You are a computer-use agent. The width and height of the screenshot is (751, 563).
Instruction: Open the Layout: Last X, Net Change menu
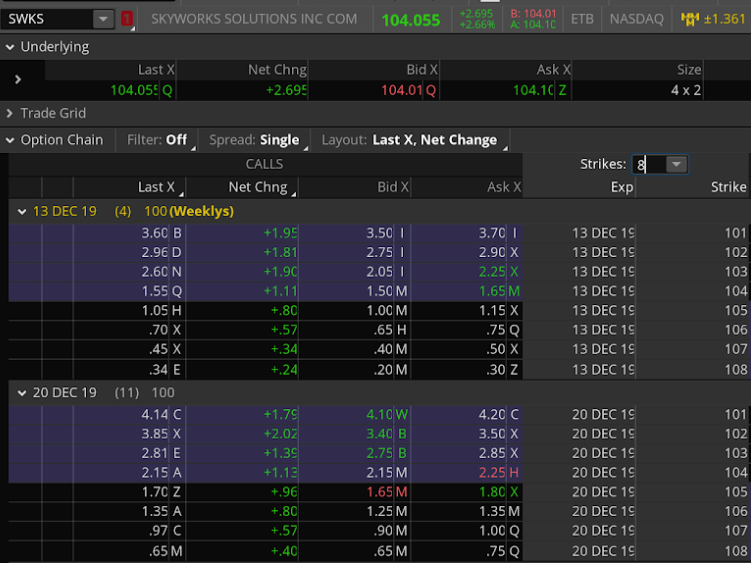click(x=412, y=140)
